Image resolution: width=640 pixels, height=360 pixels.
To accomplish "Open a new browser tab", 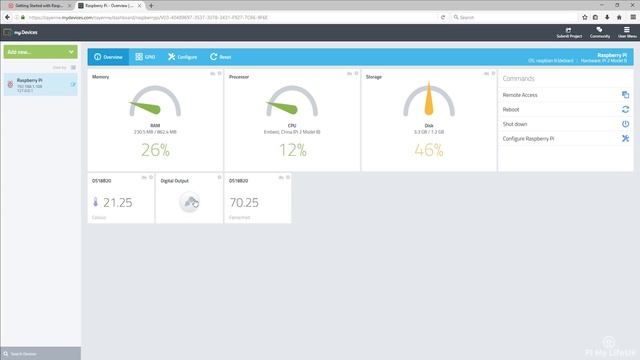I will click(x=151, y=6).
